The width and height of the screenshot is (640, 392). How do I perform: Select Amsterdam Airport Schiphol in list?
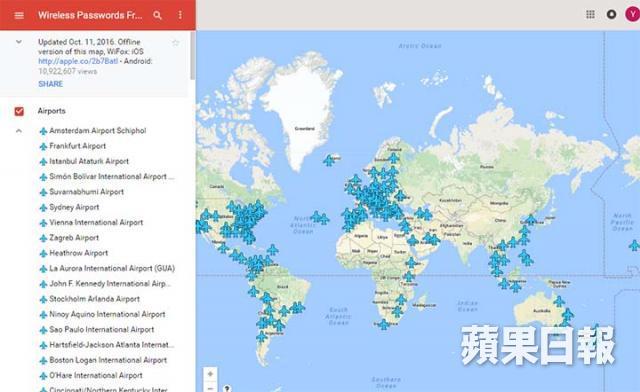[98, 131]
